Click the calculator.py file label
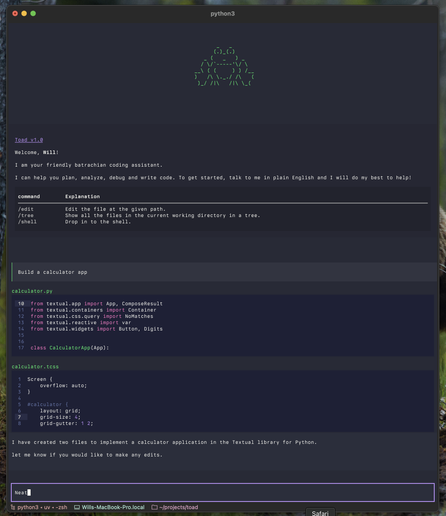This screenshot has width=446, height=516. click(32, 291)
